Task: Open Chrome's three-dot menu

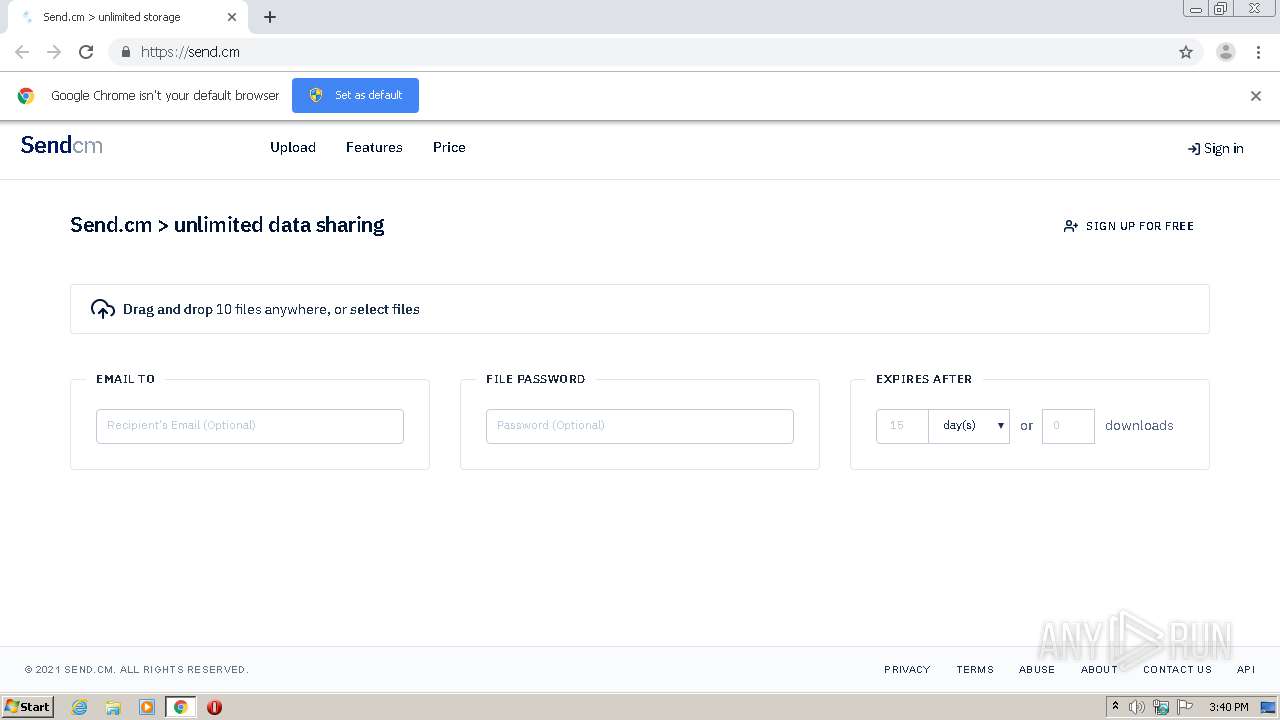Action: [x=1258, y=52]
